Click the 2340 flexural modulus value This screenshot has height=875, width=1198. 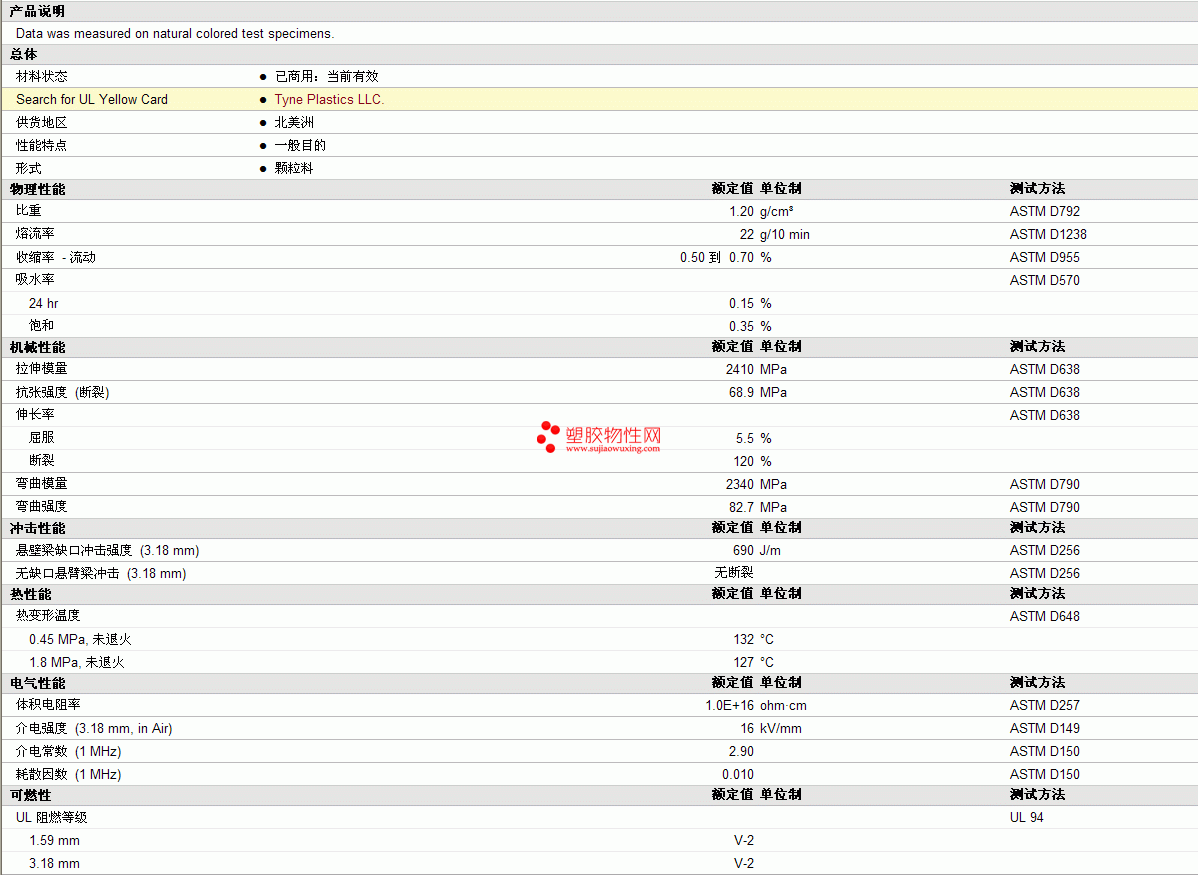(x=740, y=484)
